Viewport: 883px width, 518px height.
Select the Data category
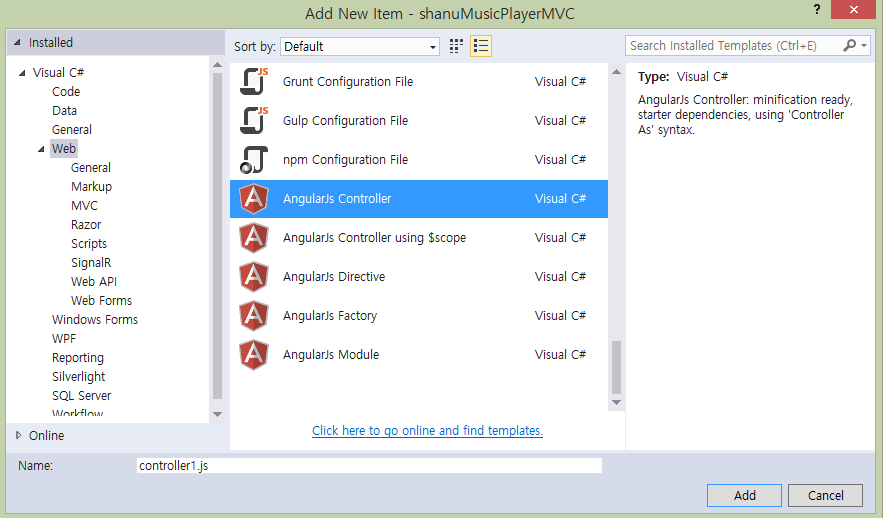(64, 110)
